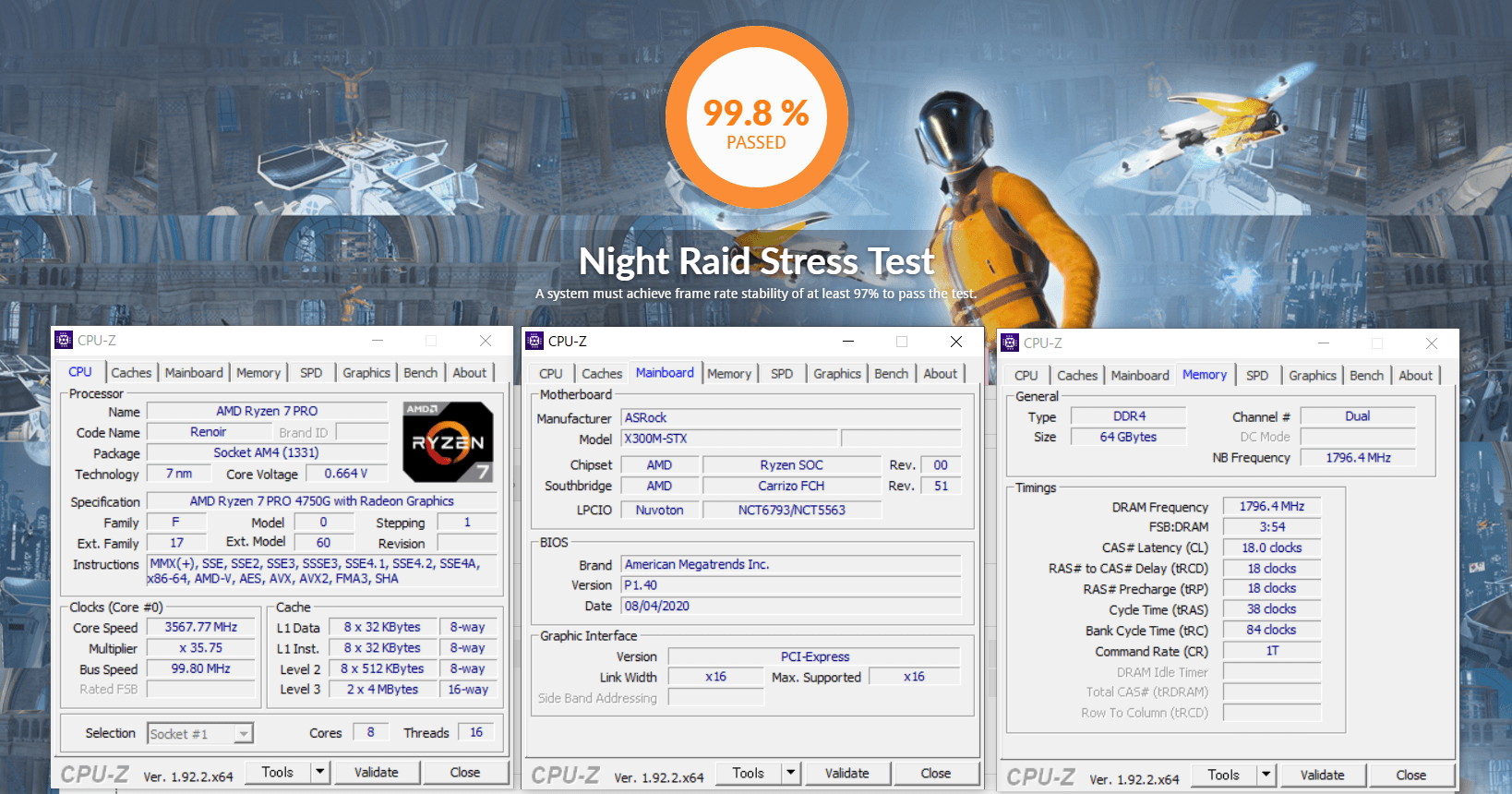Open SPD tab in right CPU-Z window
This screenshot has width=1512, height=794.
[1257, 375]
